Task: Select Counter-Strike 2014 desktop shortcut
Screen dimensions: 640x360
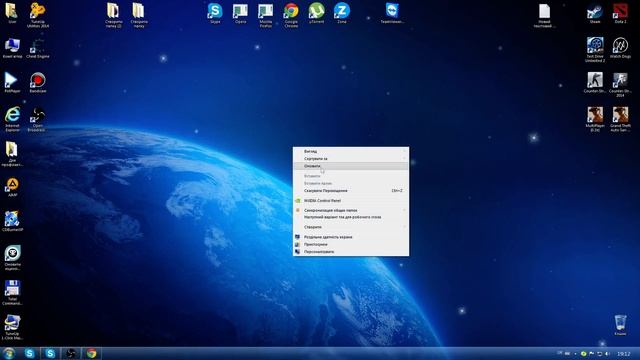Action: [620, 84]
